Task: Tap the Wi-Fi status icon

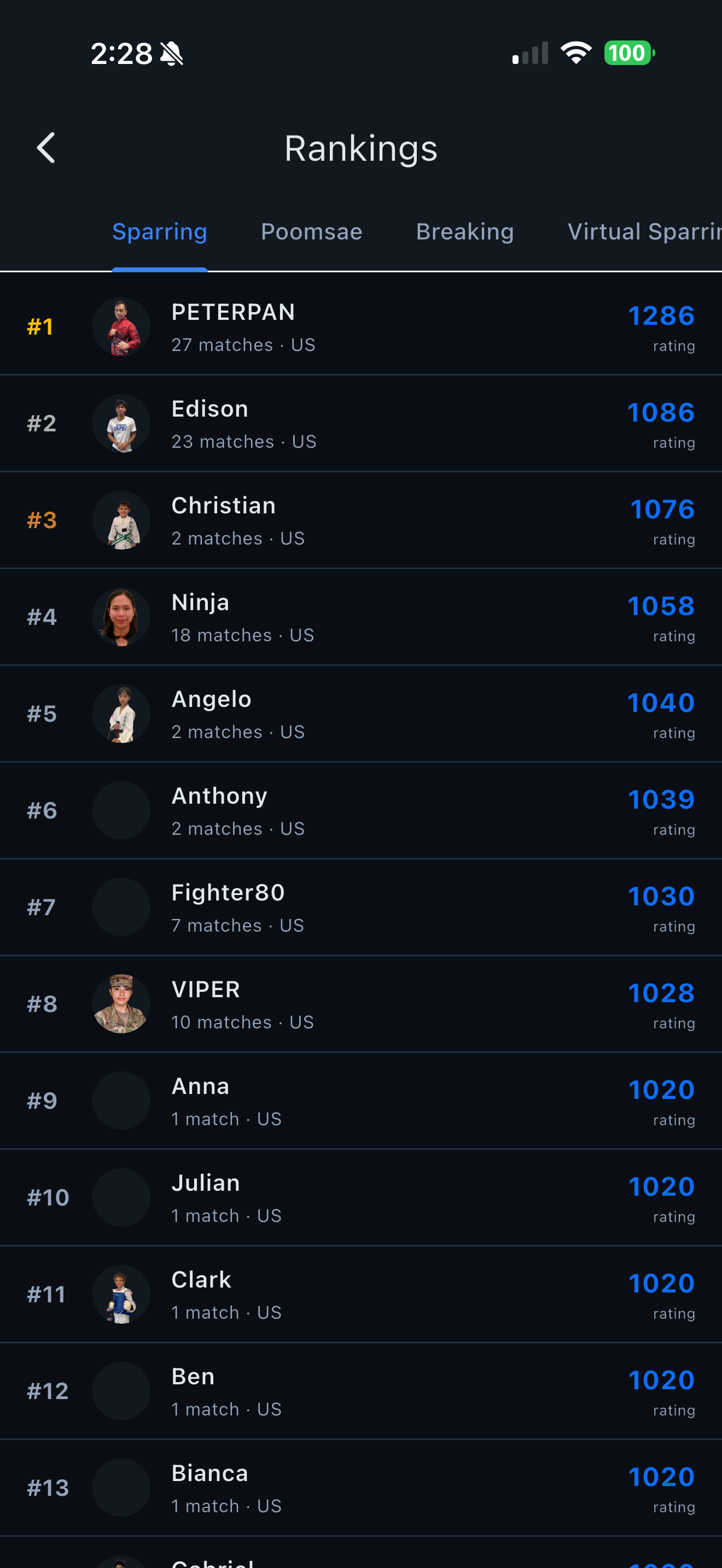Action: [576, 53]
